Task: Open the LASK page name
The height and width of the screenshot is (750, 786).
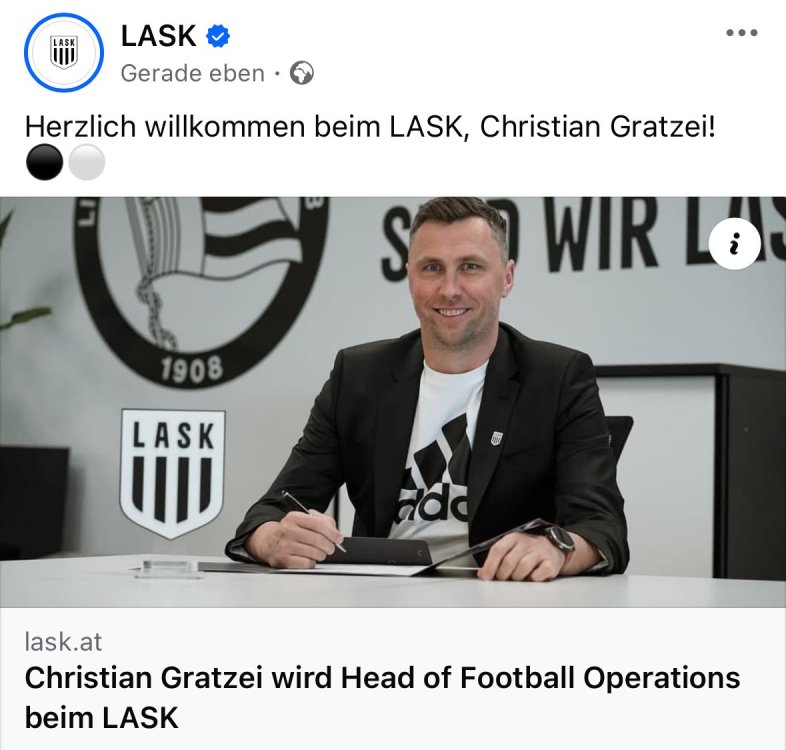Action: (x=158, y=36)
